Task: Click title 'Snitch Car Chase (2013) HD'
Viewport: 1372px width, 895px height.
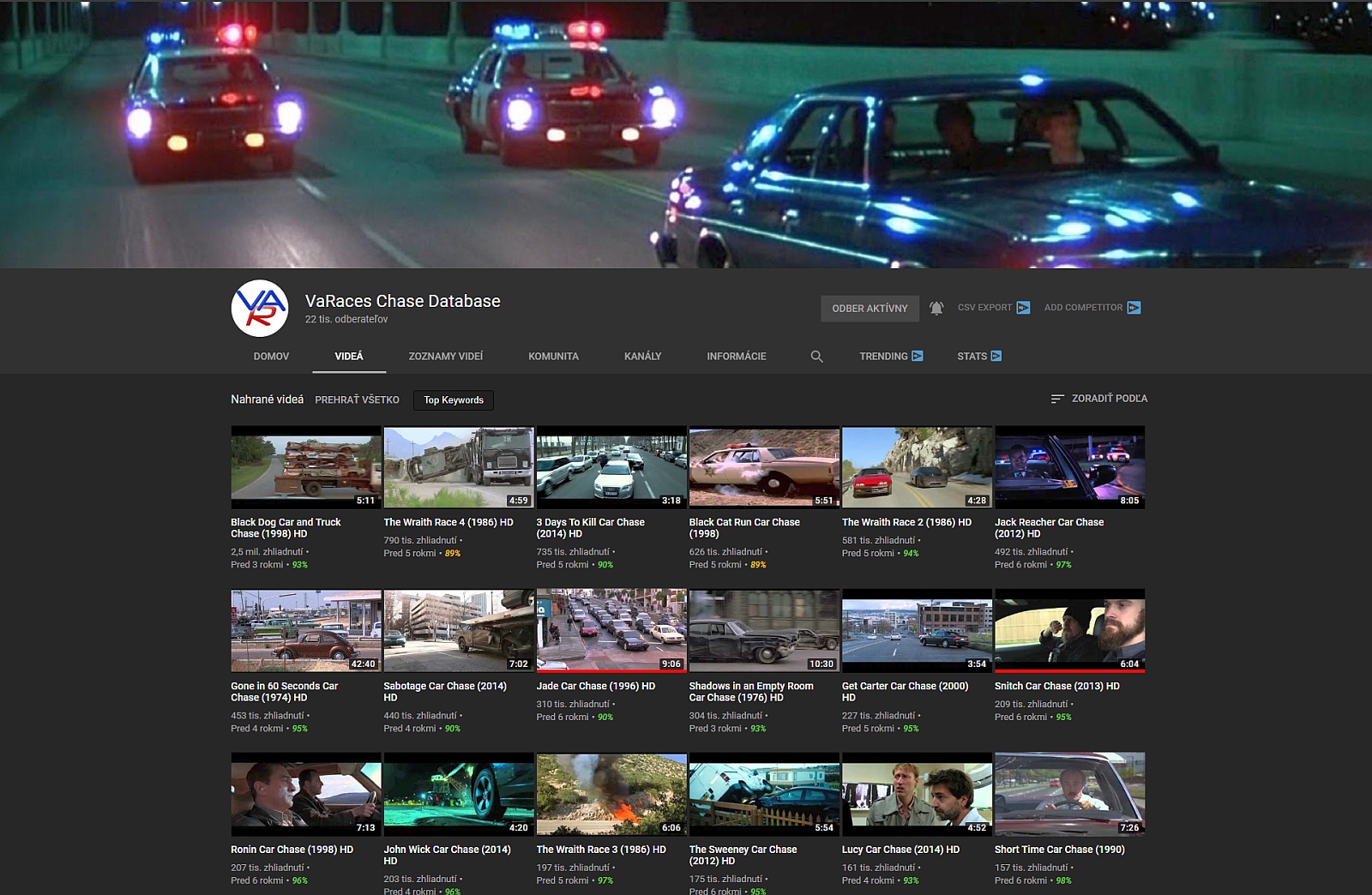Action: point(1057,686)
